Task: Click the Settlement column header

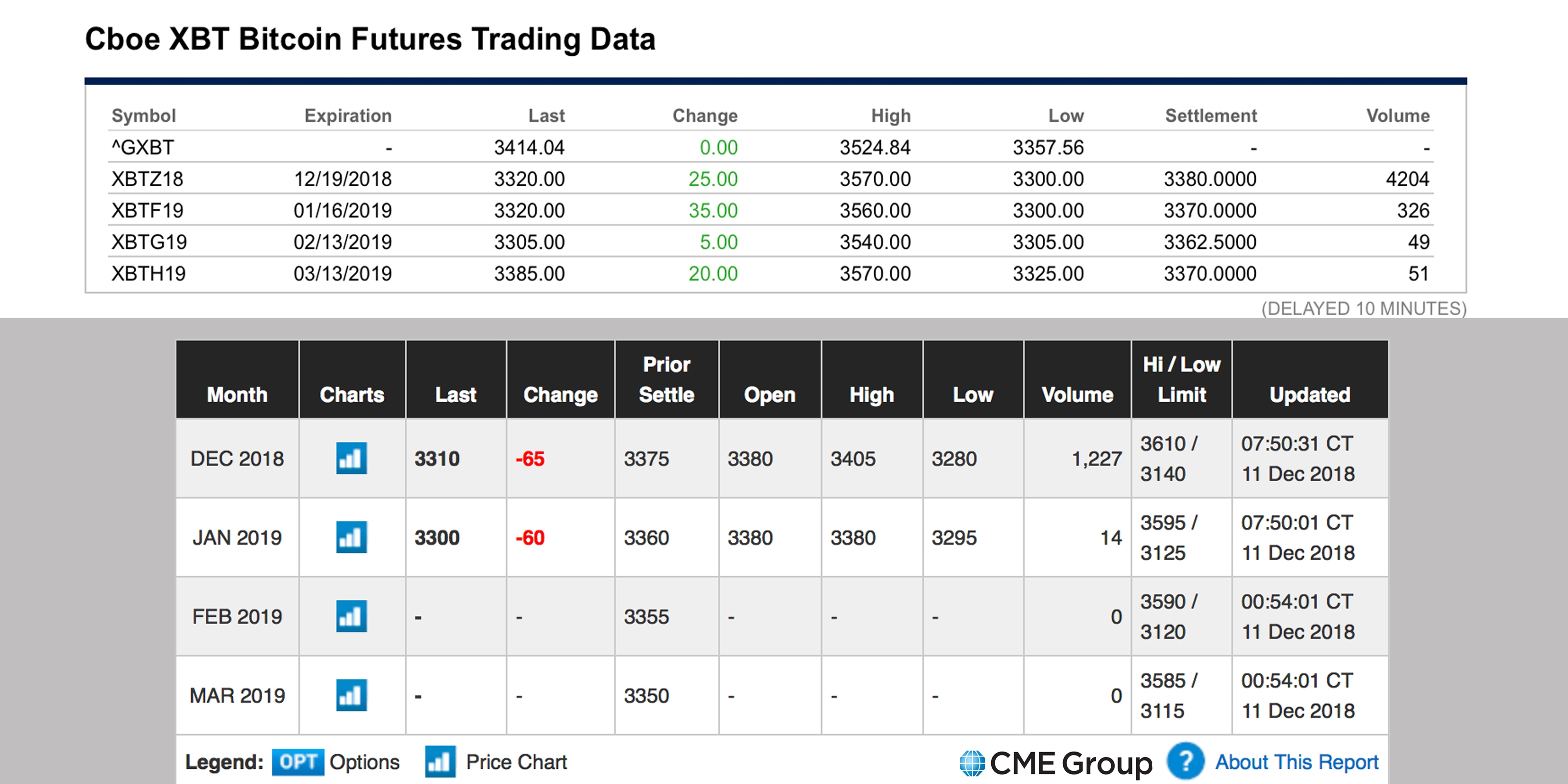Action: (x=1210, y=116)
